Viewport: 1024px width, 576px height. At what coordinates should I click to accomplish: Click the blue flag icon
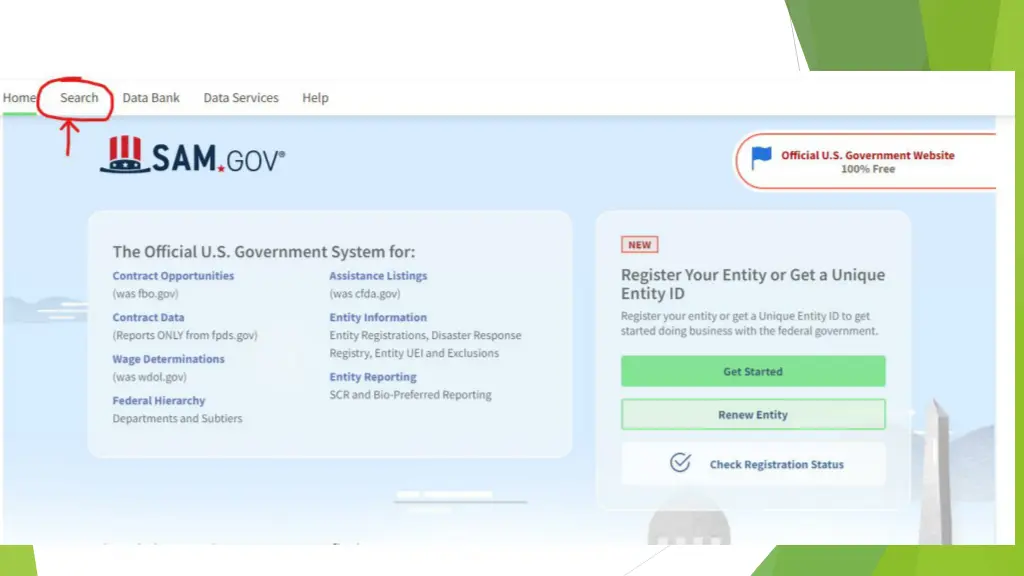[x=761, y=157]
